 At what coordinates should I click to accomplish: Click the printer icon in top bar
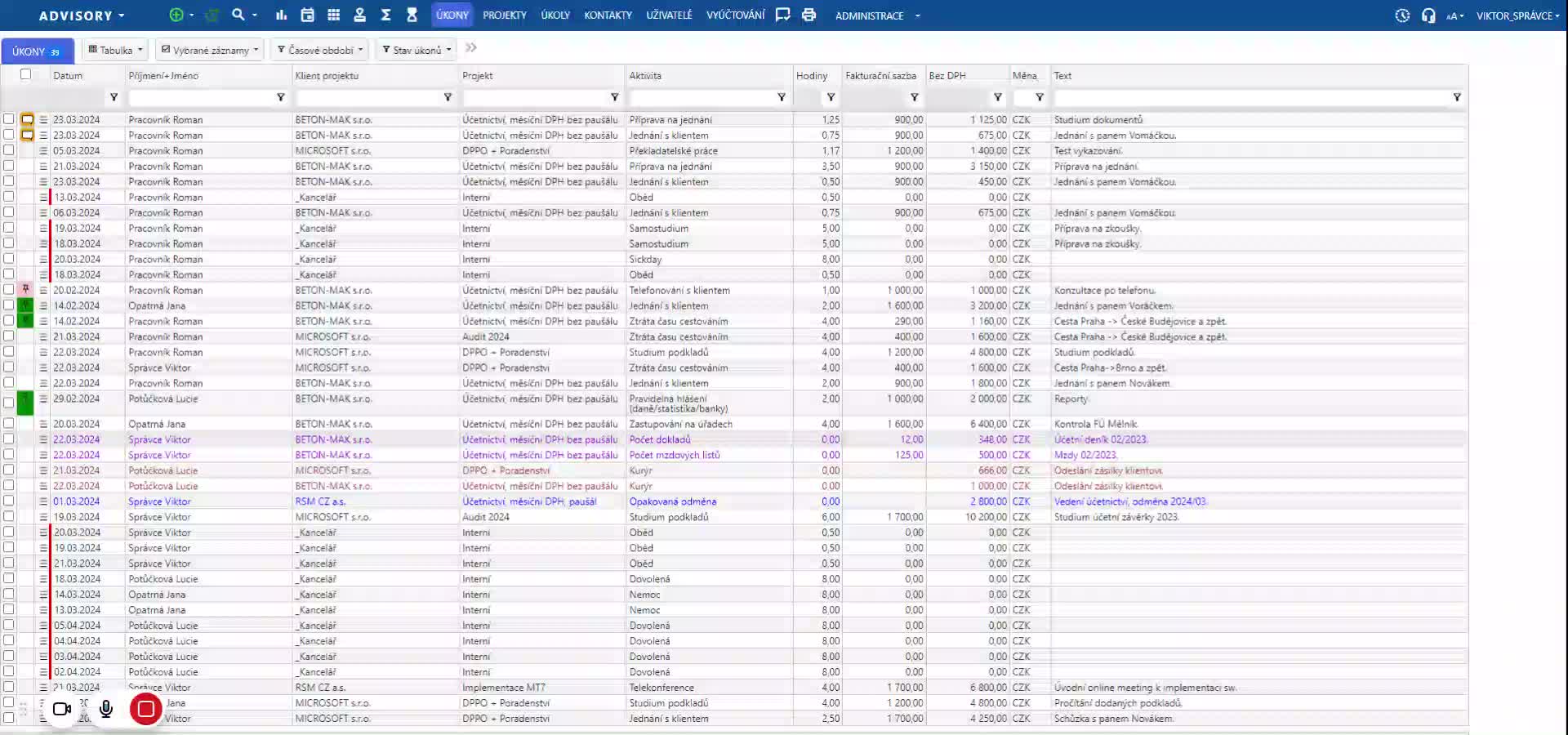(x=808, y=15)
